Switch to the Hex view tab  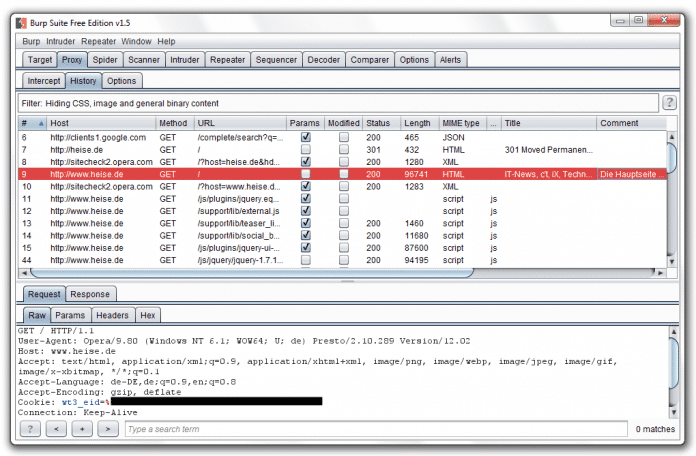coord(147,315)
